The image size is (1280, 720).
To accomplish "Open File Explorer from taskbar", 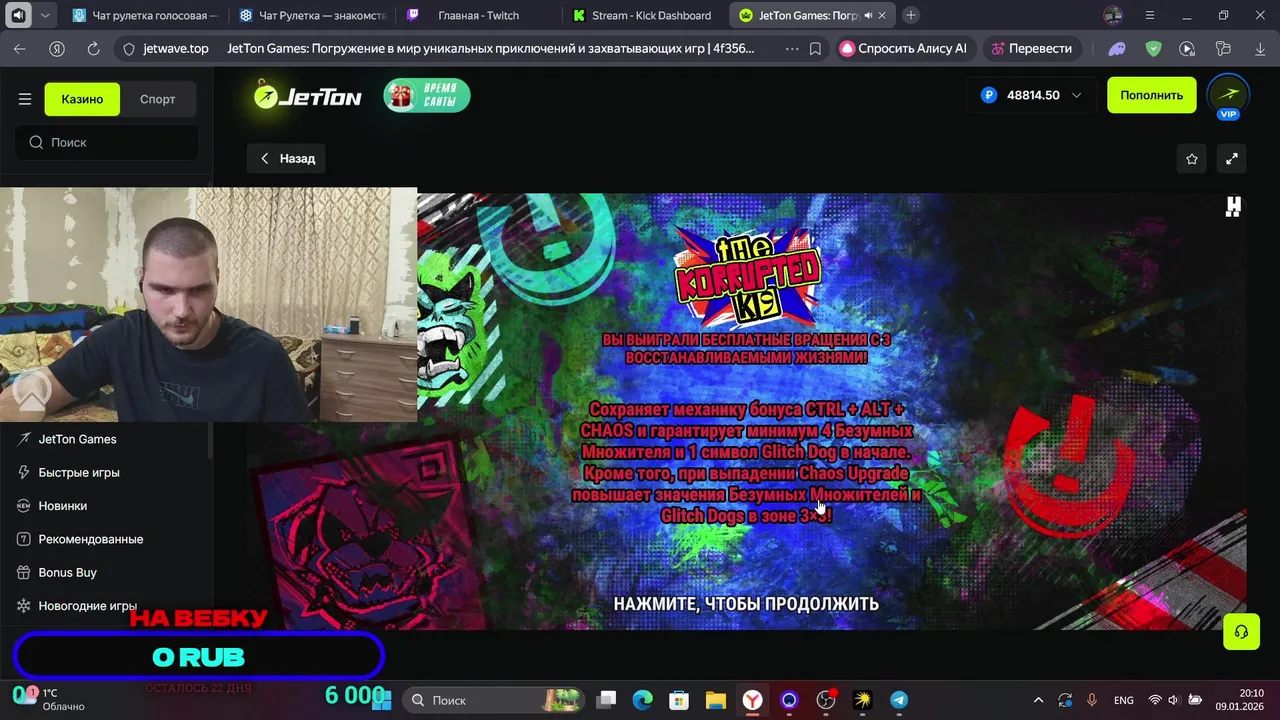I will click(x=716, y=700).
